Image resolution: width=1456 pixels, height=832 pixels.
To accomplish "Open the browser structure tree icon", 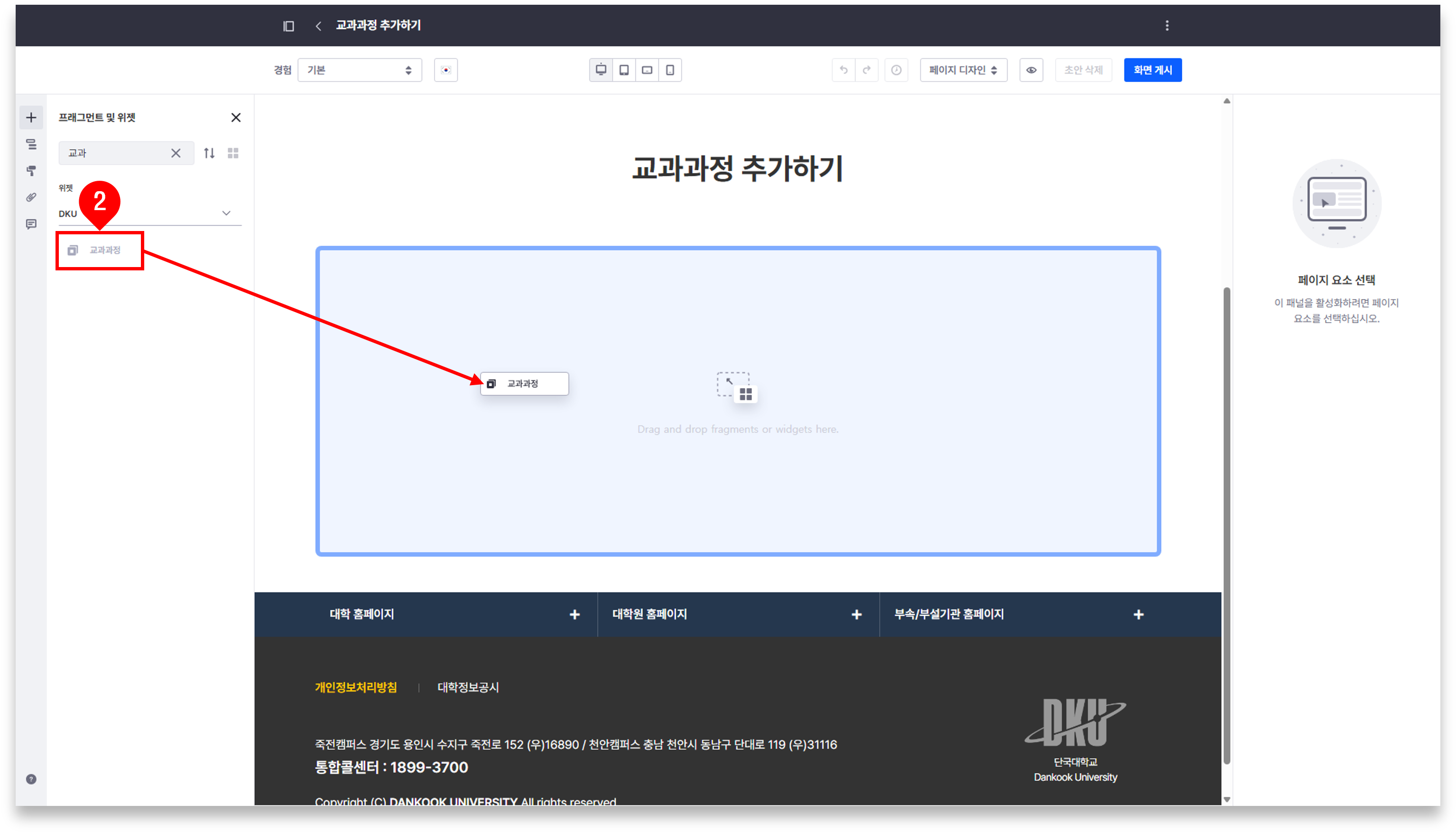I will pyautogui.click(x=31, y=144).
